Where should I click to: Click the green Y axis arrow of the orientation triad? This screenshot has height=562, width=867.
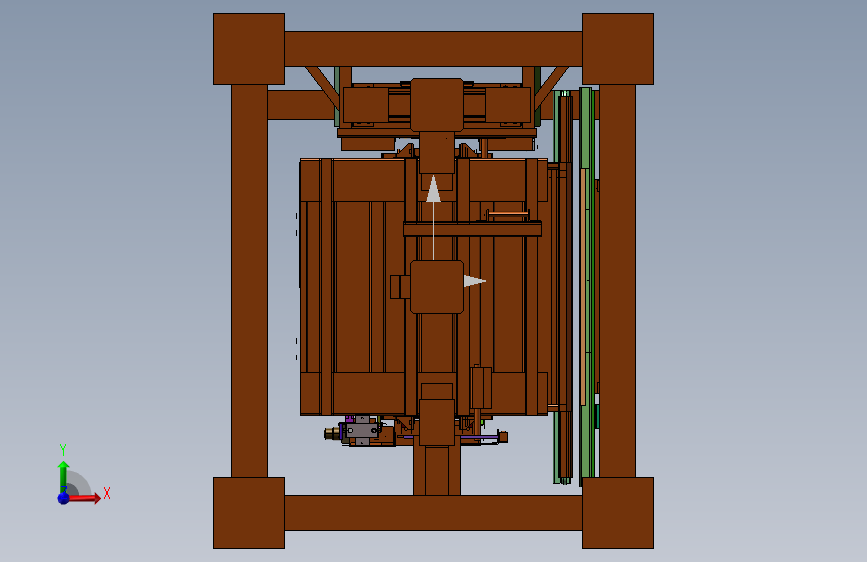64,476
